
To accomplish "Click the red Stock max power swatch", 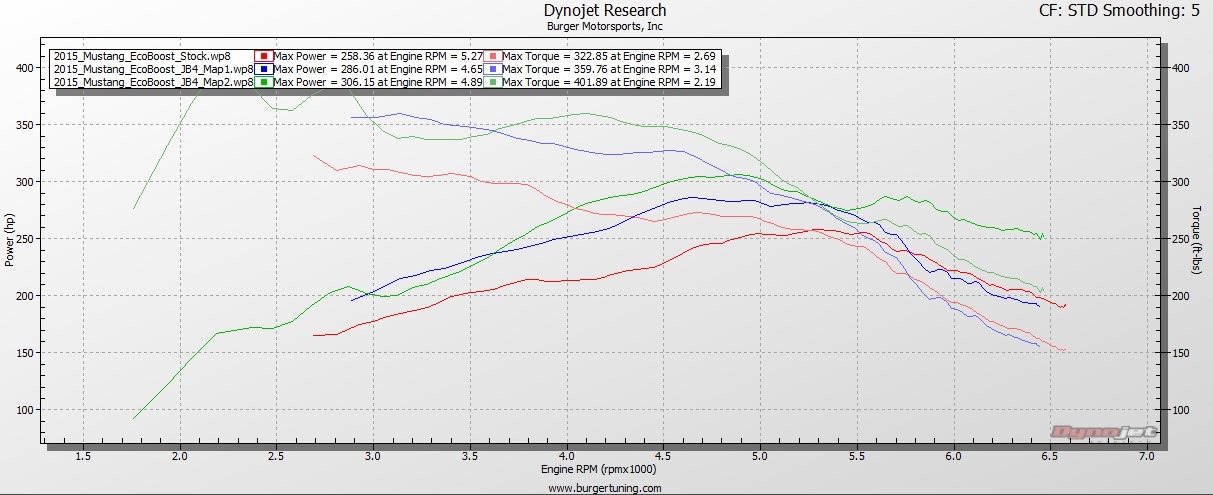I will tap(263, 56).
